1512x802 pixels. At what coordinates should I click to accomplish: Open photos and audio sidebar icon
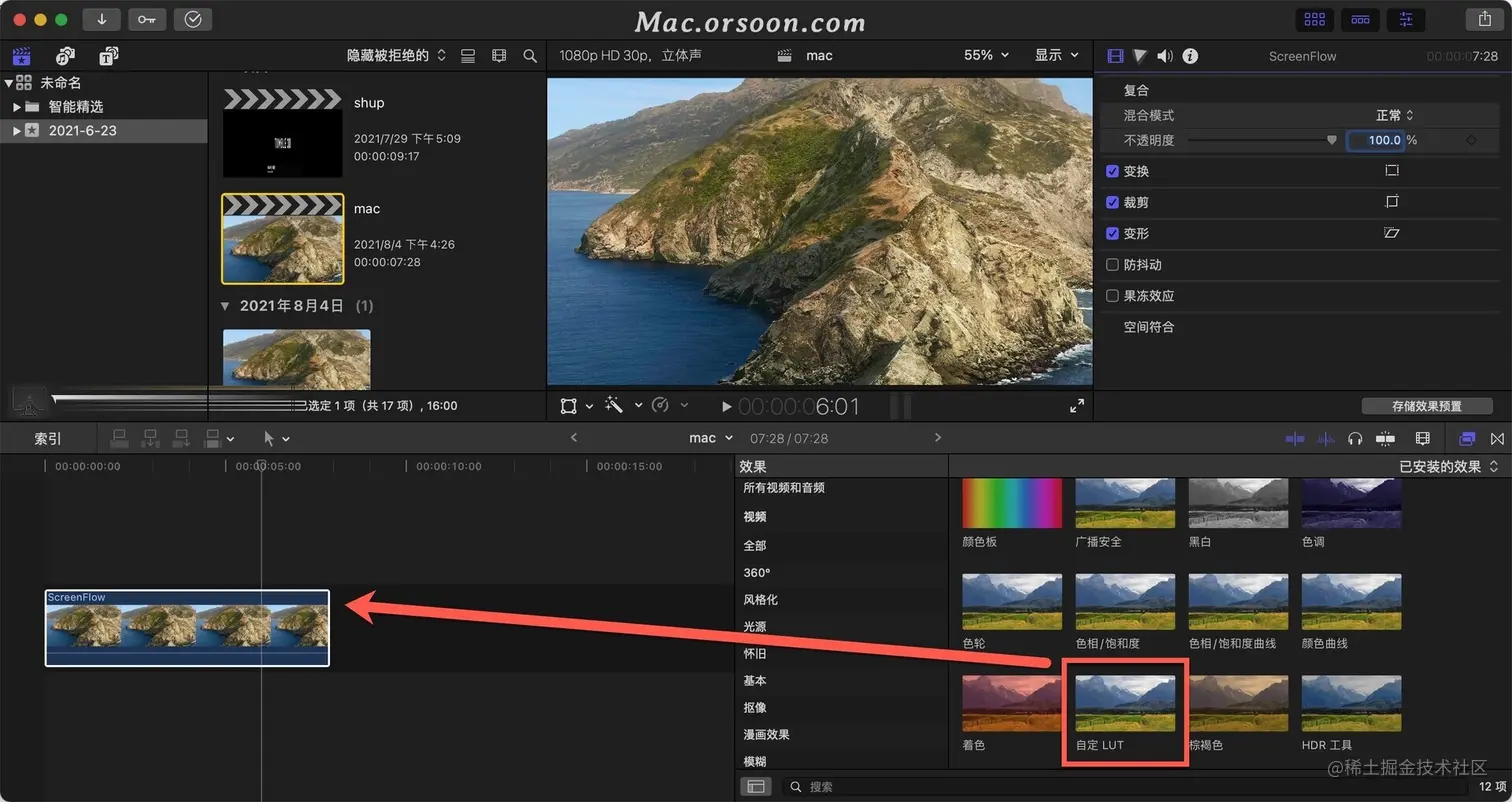tap(65, 56)
